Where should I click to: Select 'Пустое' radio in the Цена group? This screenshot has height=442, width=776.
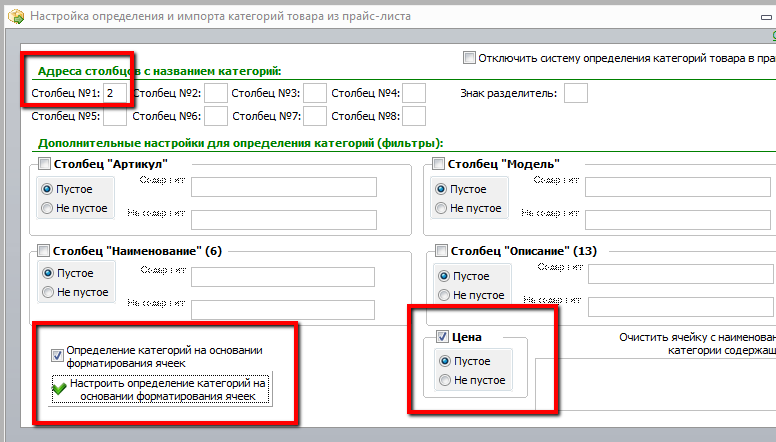coord(444,361)
